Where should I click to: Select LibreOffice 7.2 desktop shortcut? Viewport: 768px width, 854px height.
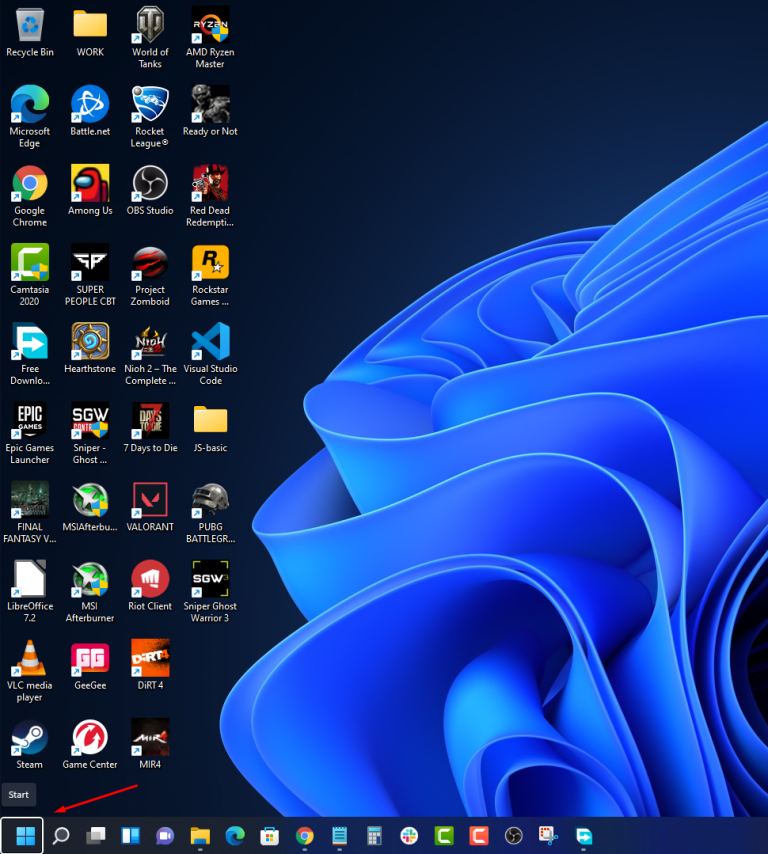(x=30, y=591)
